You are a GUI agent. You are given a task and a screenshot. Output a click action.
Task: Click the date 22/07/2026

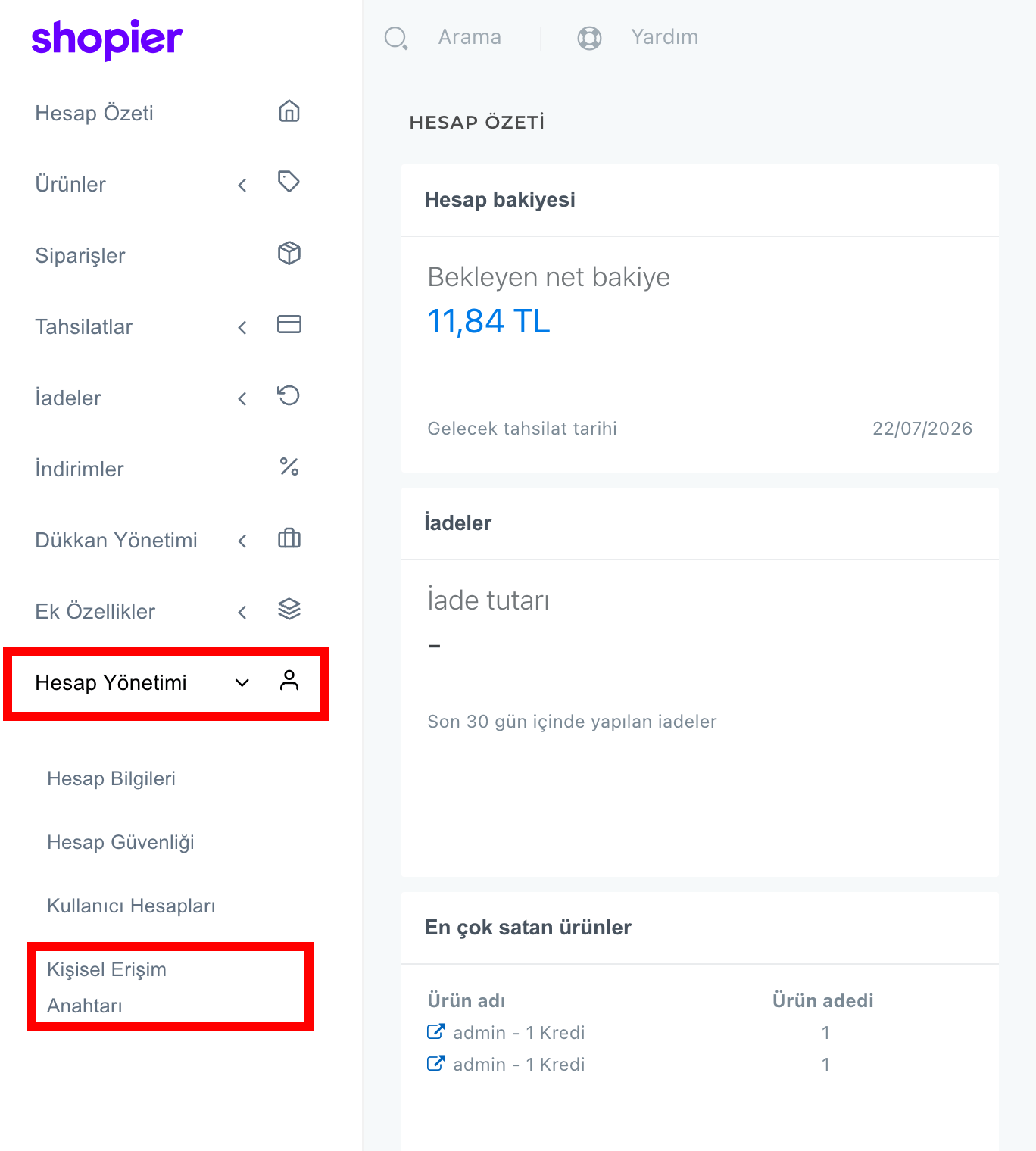tap(922, 429)
